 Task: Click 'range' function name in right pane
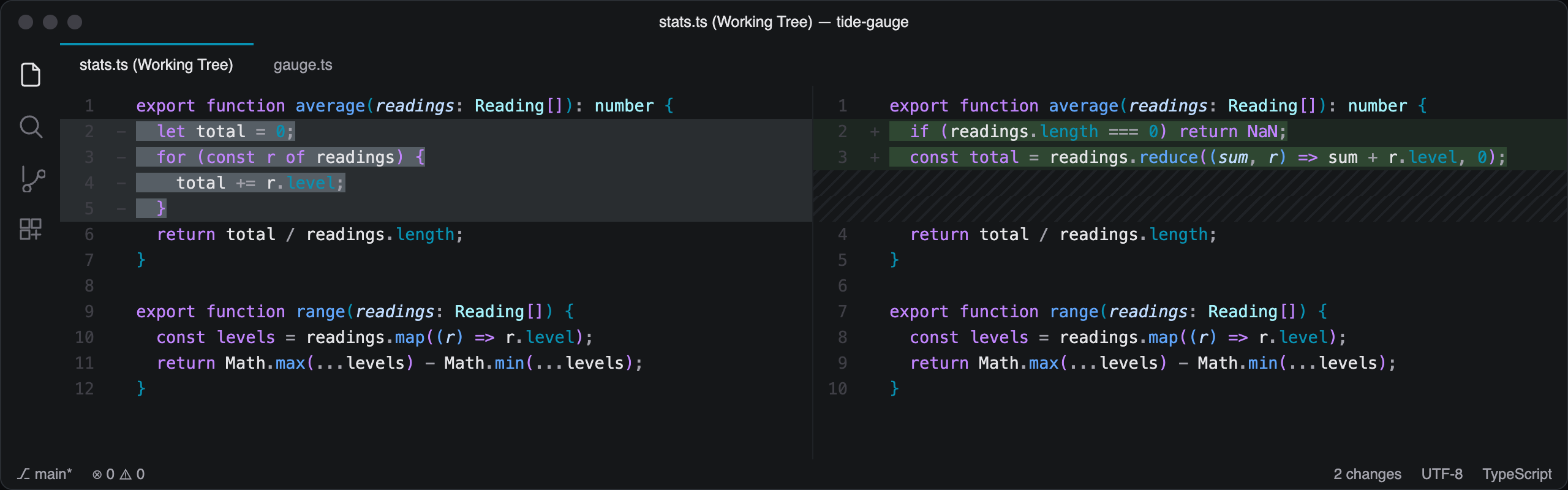[1074, 311]
